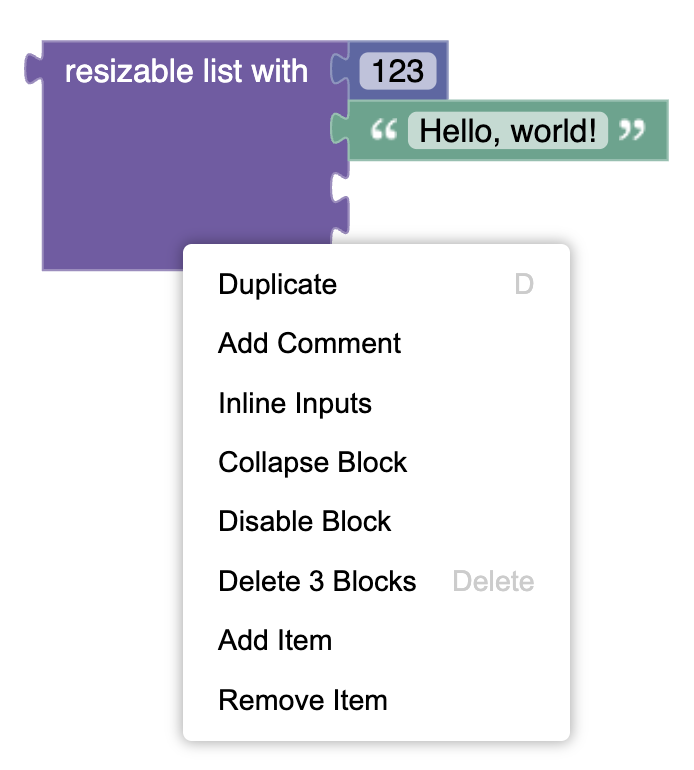694x770 pixels.
Task: Choose Duplicate from the context menu
Action: (x=376, y=284)
